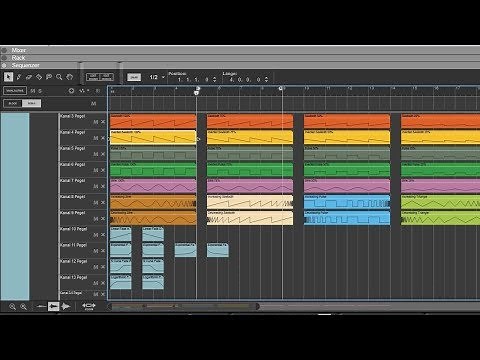Click the zoom-to-fit arrows icon
The width and height of the screenshot is (480, 360).
click(x=89, y=306)
